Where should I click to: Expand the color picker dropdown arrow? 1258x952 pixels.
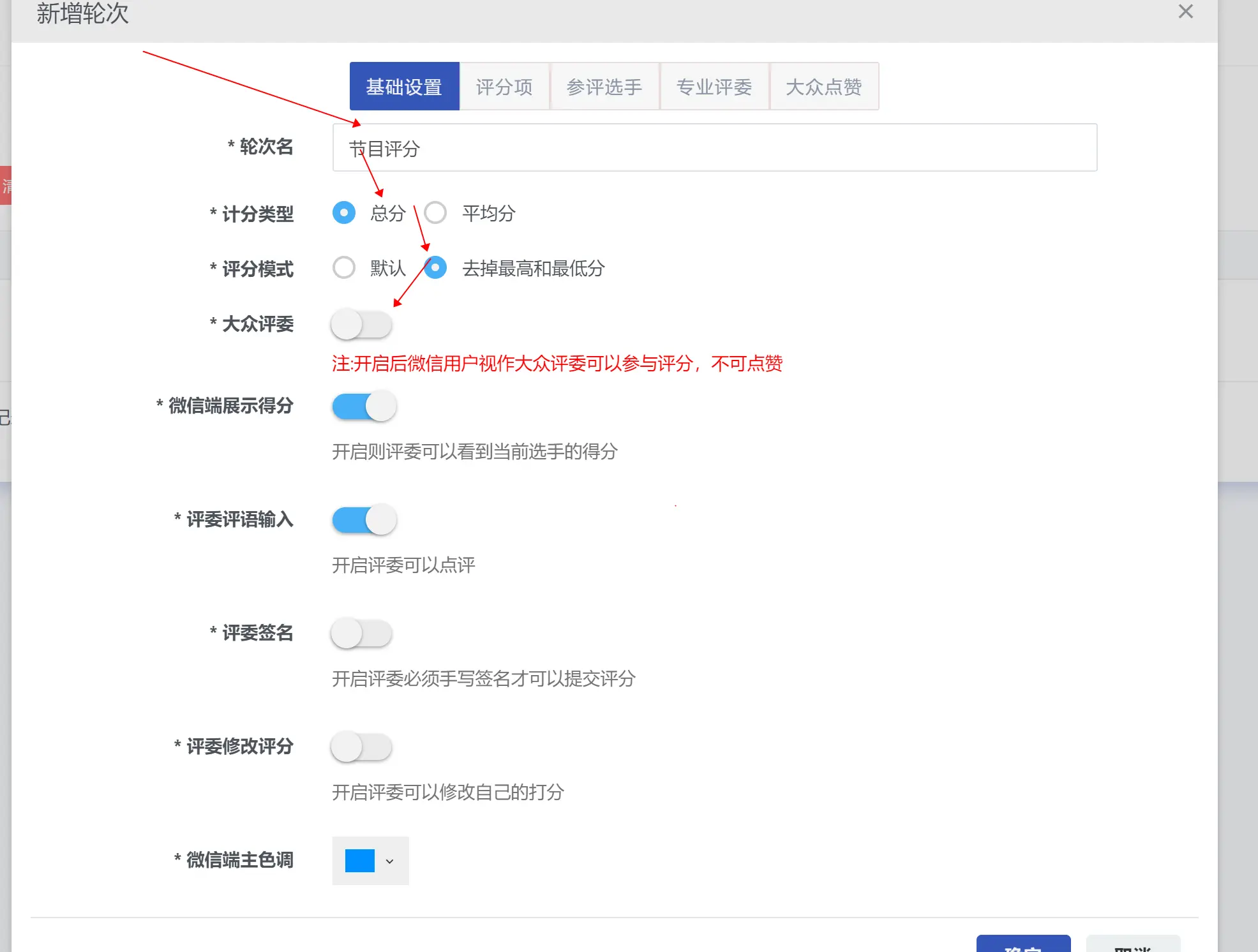[x=389, y=861]
